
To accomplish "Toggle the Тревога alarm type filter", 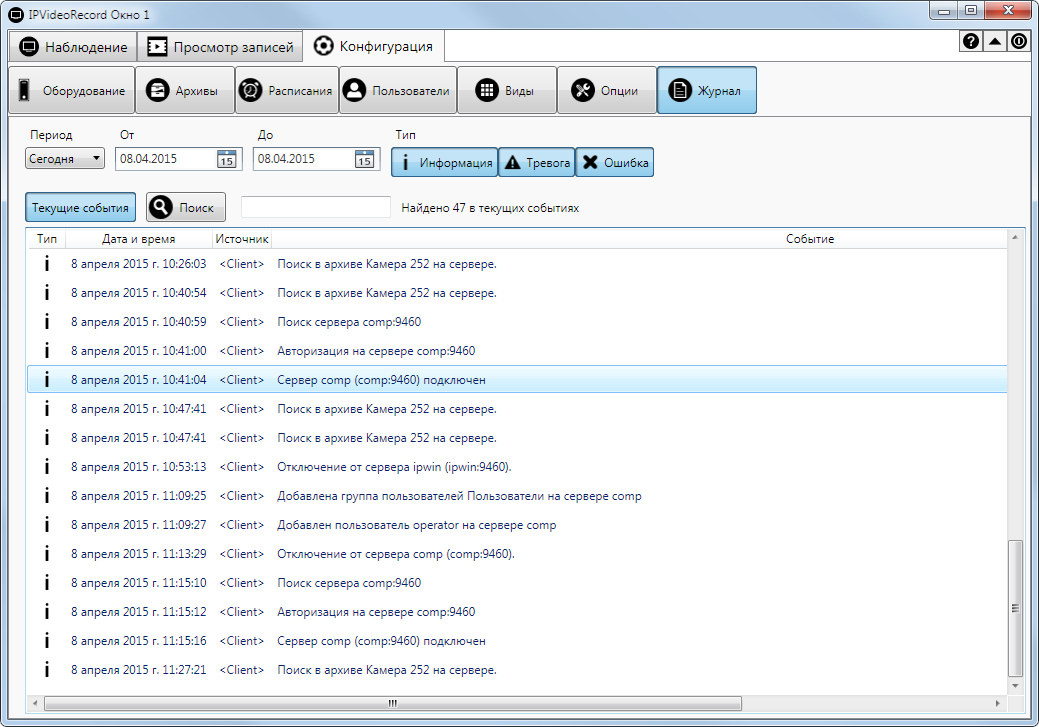I will tap(537, 163).
